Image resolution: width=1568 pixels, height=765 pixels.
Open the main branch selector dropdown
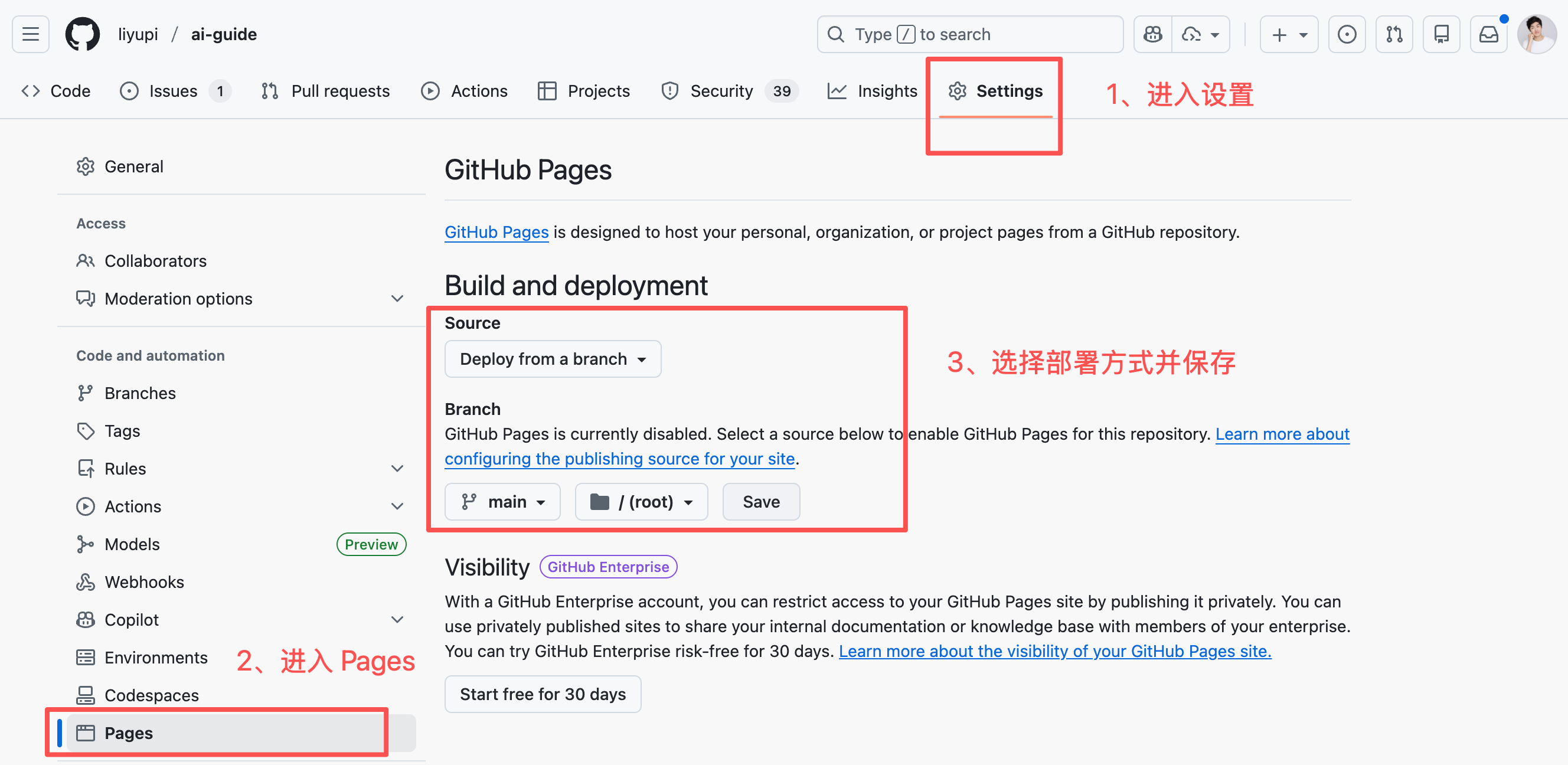click(502, 502)
